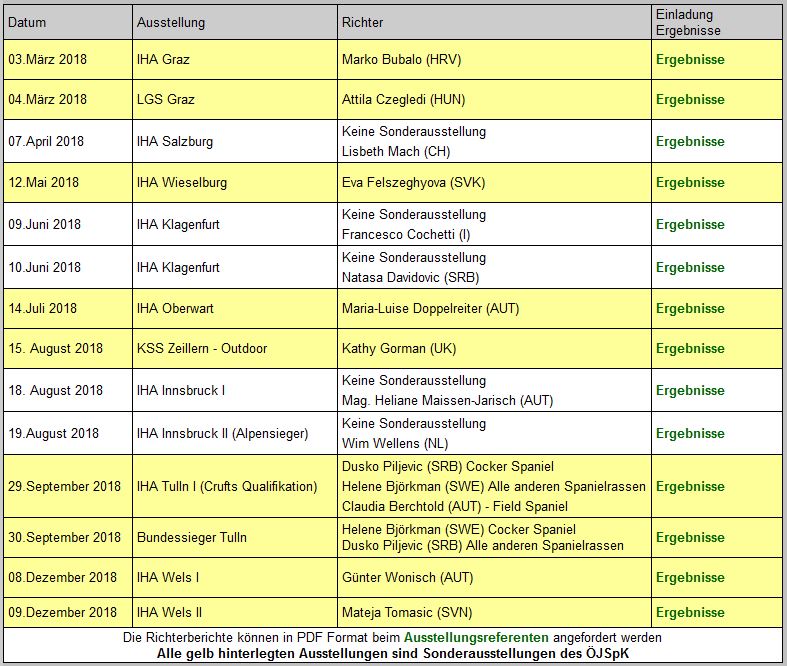Viewport: 787px width, 666px height.
Task: View Ergebnisse for IHA Wieselburg
Action: click(690, 182)
